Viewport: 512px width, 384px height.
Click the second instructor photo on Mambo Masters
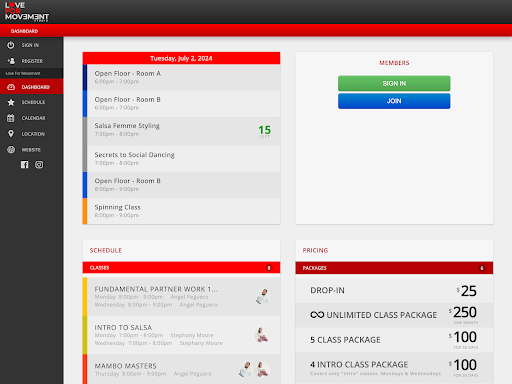click(x=262, y=369)
